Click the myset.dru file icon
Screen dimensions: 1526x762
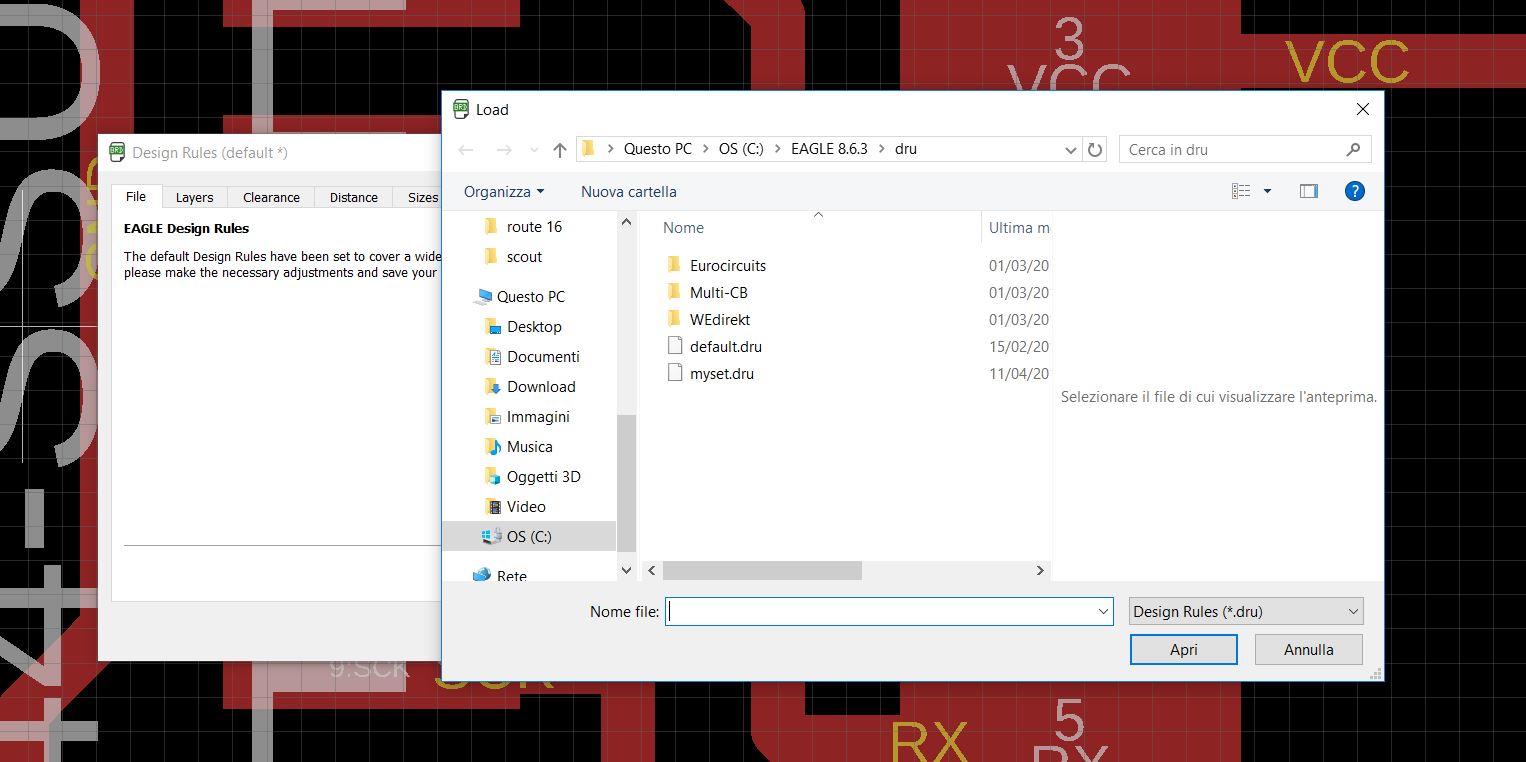pyautogui.click(x=675, y=374)
